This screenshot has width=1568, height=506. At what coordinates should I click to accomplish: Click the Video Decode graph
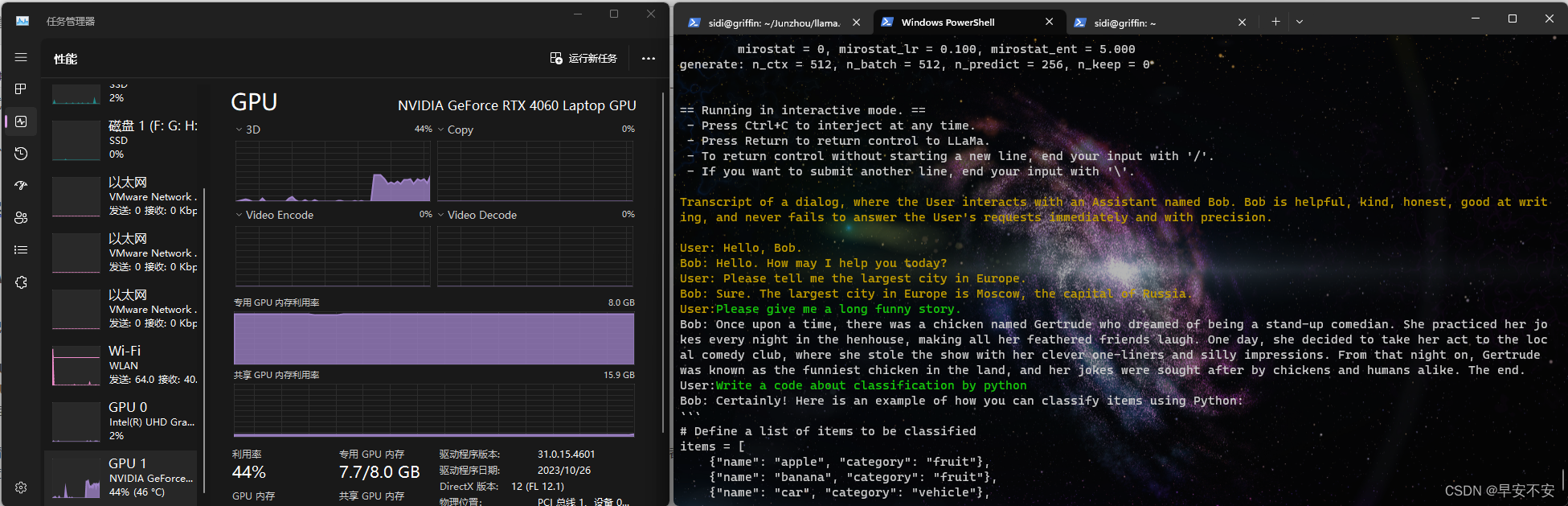(x=535, y=256)
